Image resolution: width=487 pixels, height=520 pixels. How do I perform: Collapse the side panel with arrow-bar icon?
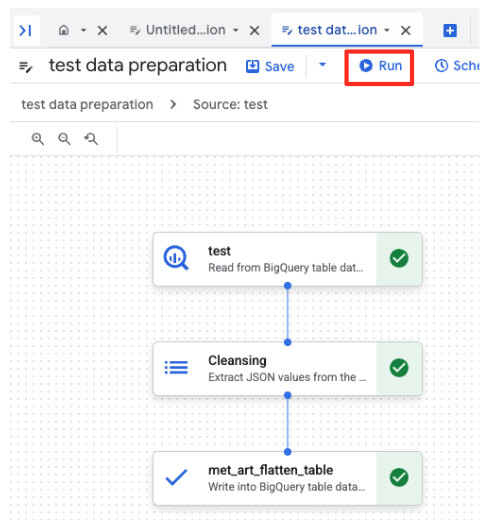coord(26,31)
